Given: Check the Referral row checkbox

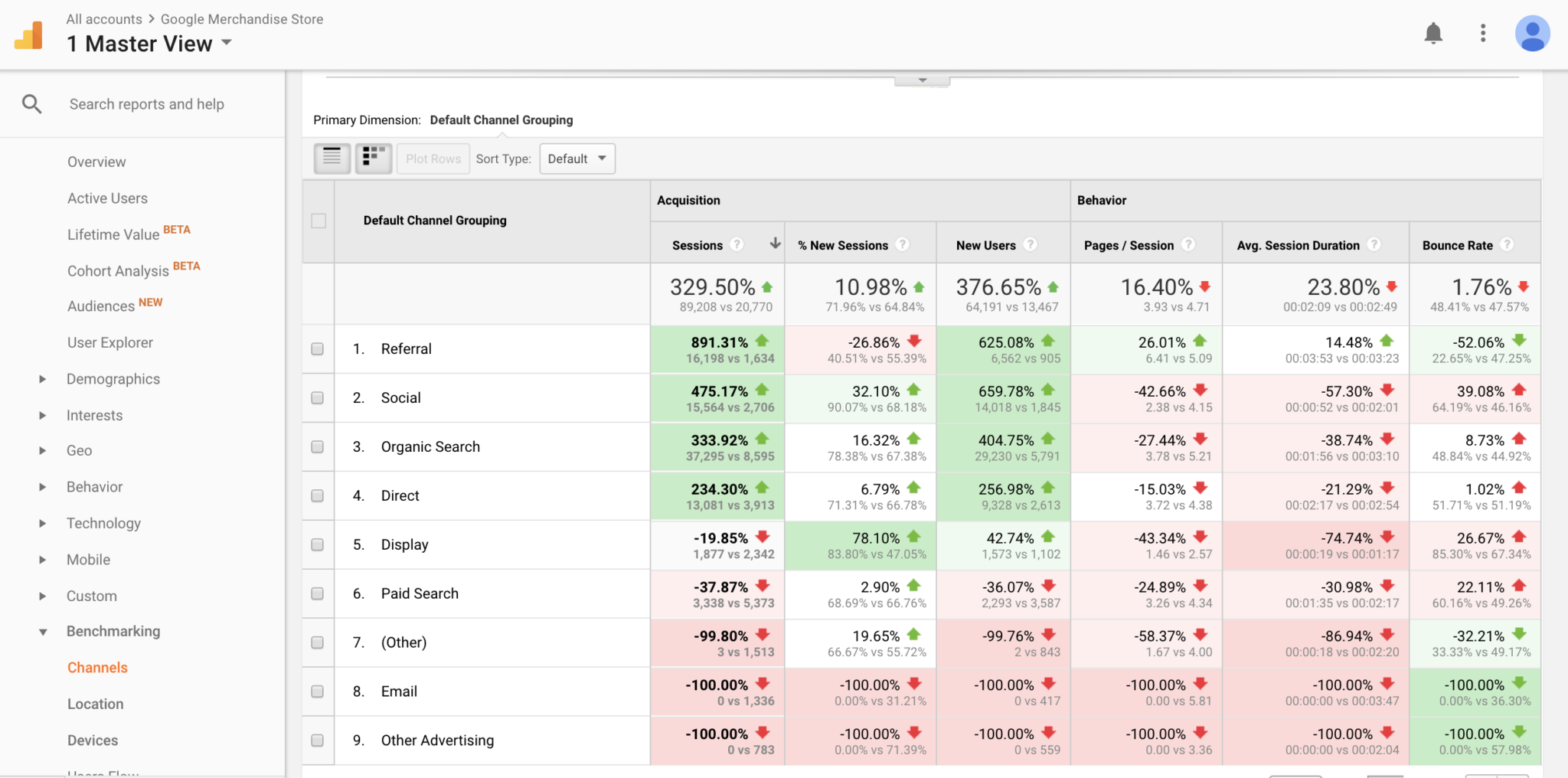Looking at the screenshot, I should 318,348.
